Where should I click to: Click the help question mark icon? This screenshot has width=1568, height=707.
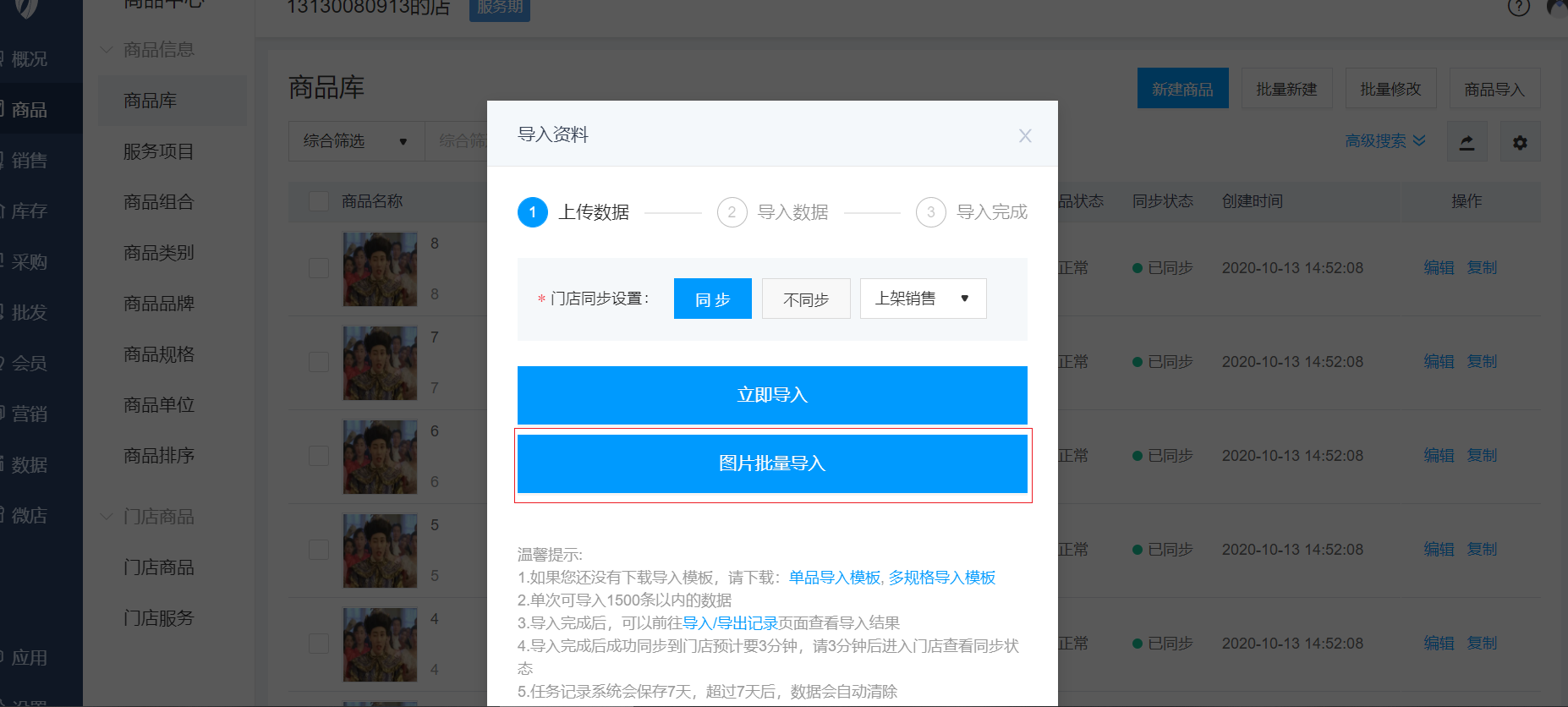(1518, 7)
